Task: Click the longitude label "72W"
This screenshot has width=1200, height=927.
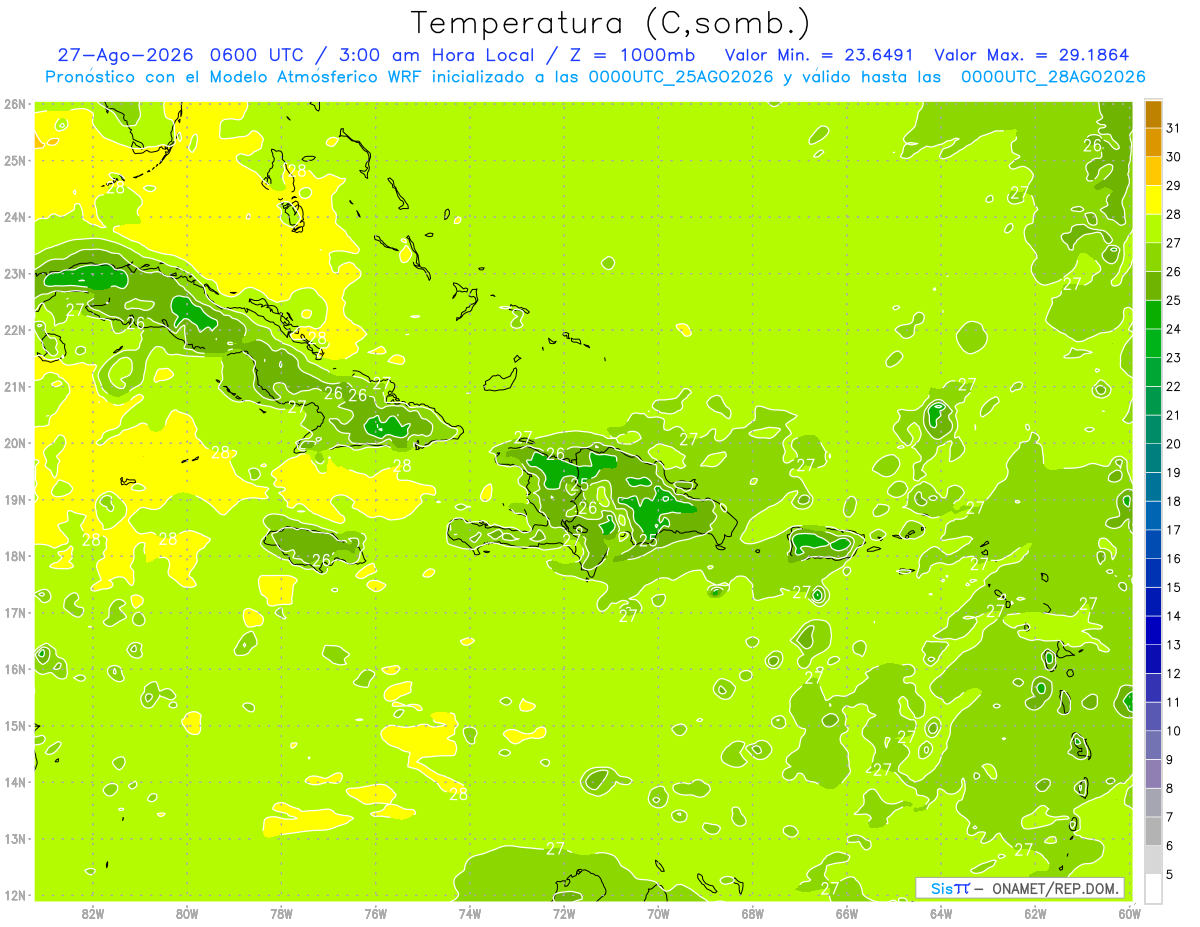Action: [564, 913]
